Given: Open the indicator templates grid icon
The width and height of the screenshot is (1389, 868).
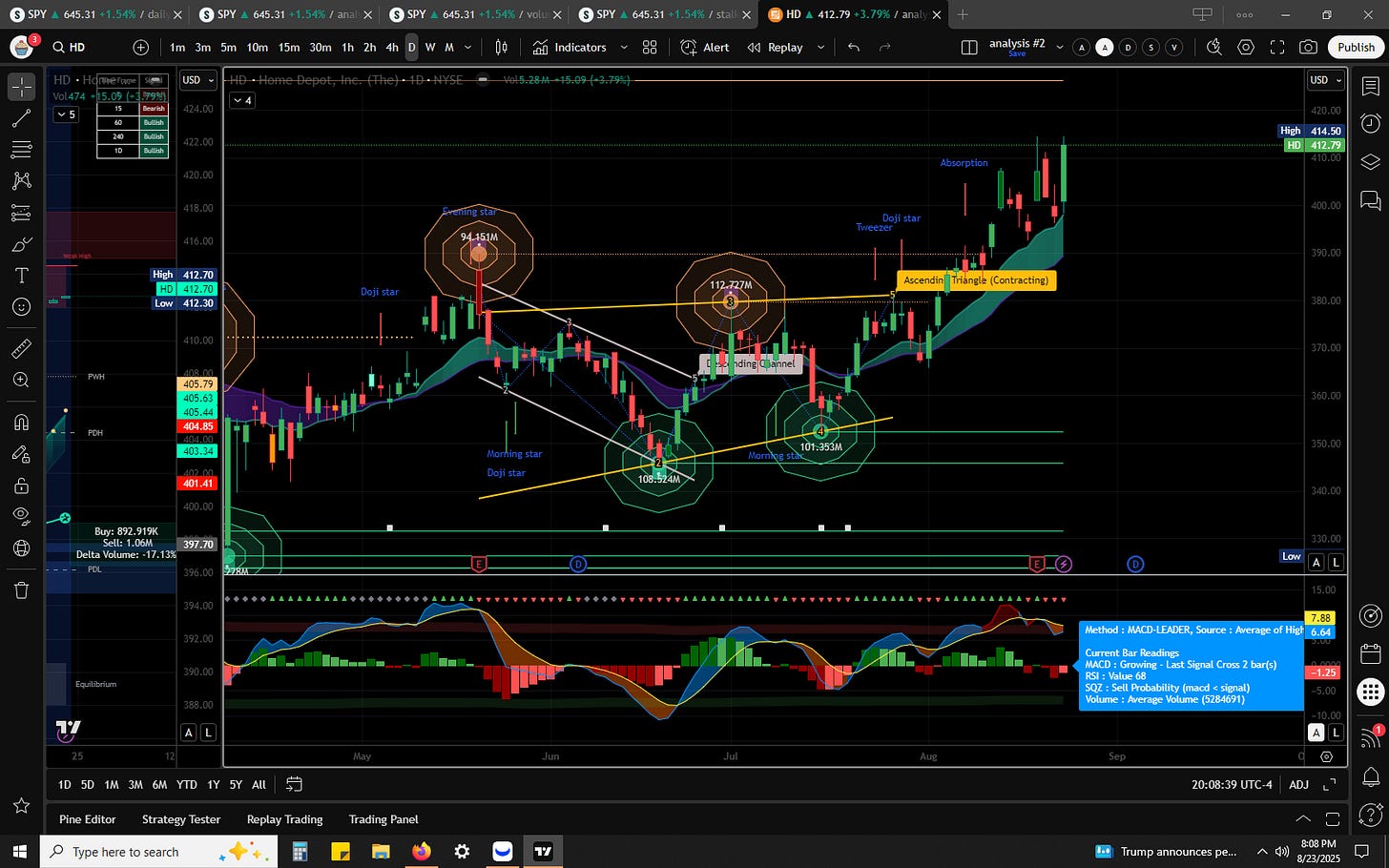Looking at the screenshot, I should pos(650,47).
